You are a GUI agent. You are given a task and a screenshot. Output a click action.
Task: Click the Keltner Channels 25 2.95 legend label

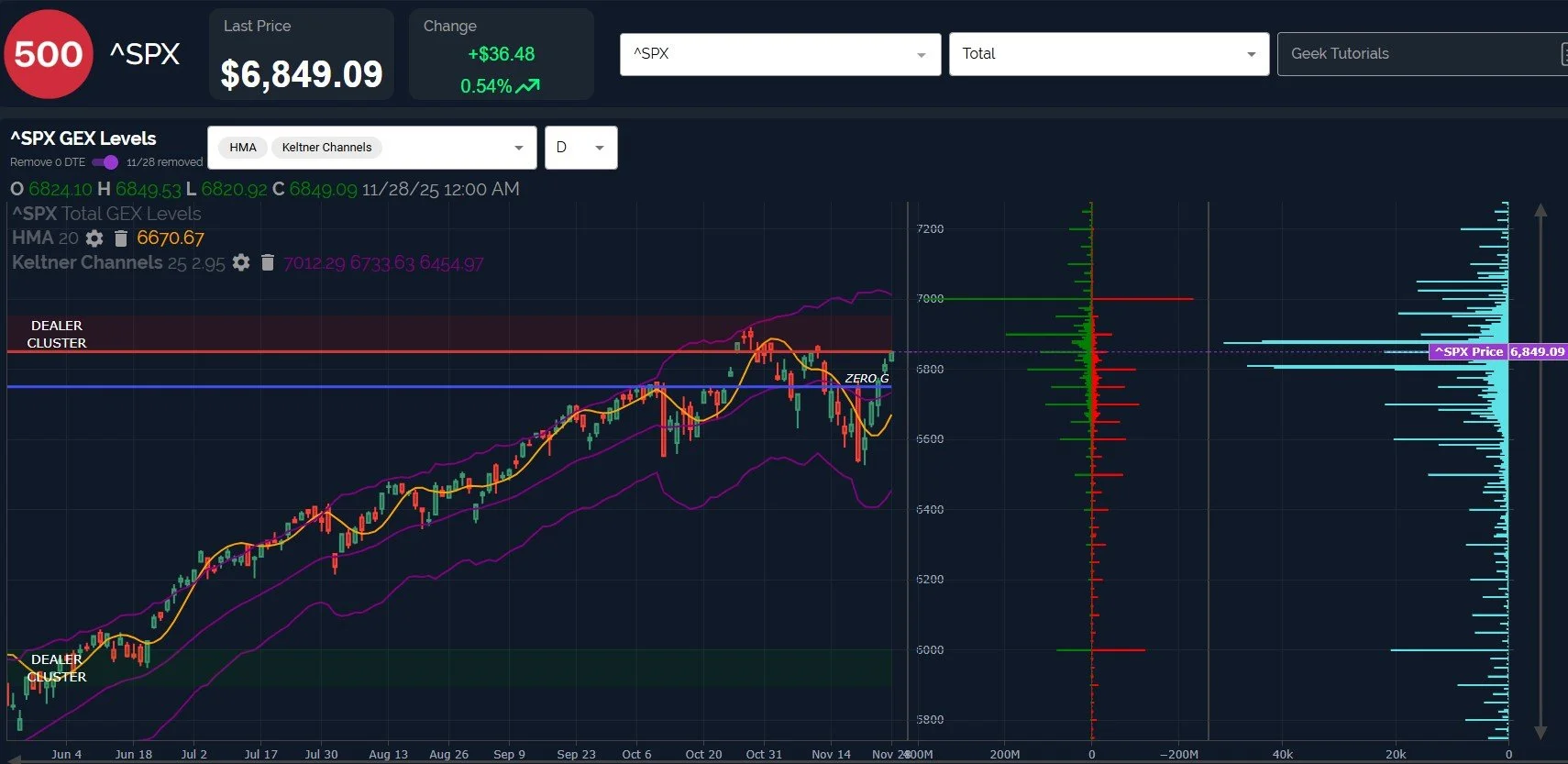(118, 263)
